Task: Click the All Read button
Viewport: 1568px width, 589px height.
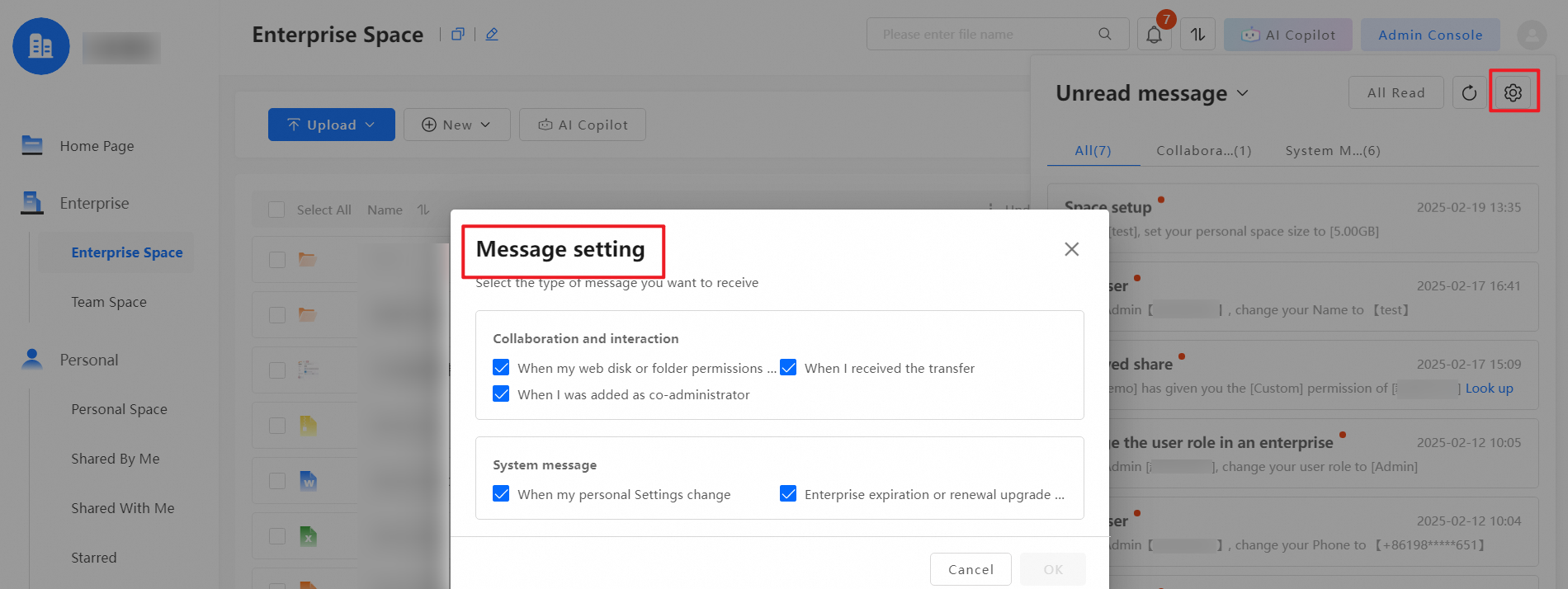Action: [1396, 92]
